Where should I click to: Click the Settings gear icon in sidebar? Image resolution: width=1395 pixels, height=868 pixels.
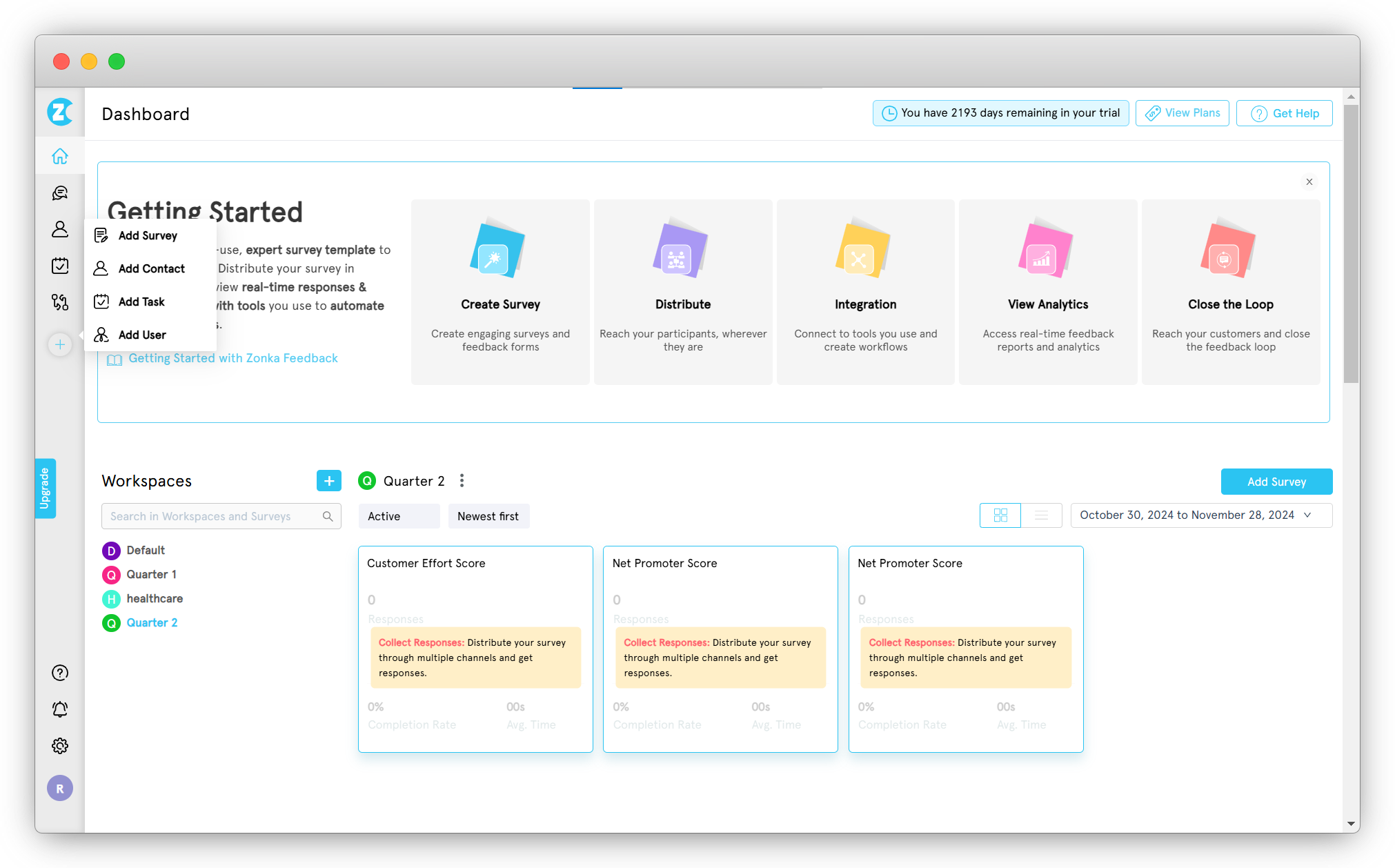pos(60,745)
